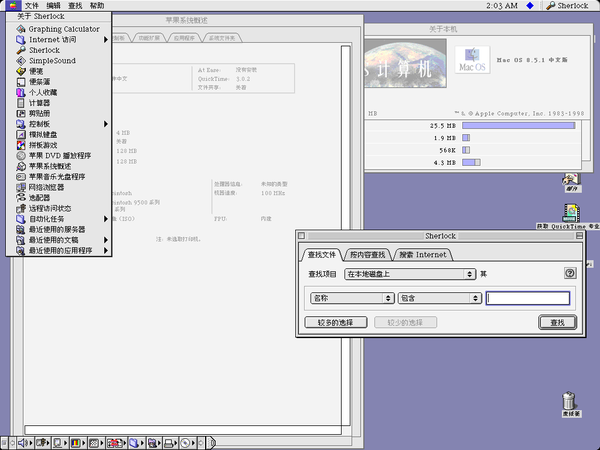Image resolution: width=600 pixels, height=450 pixels.
Task: Open the 名称 criteria dropdown
Action: (x=352, y=298)
